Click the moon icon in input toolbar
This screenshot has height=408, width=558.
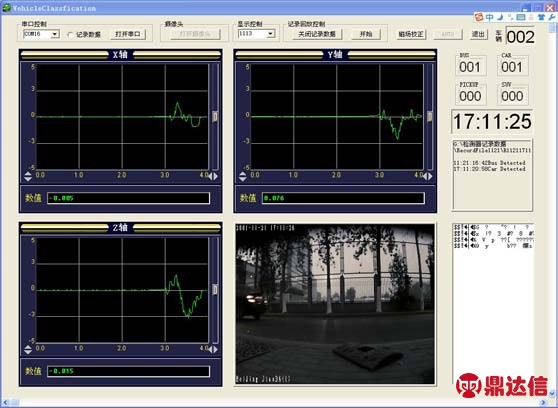coord(500,17)
